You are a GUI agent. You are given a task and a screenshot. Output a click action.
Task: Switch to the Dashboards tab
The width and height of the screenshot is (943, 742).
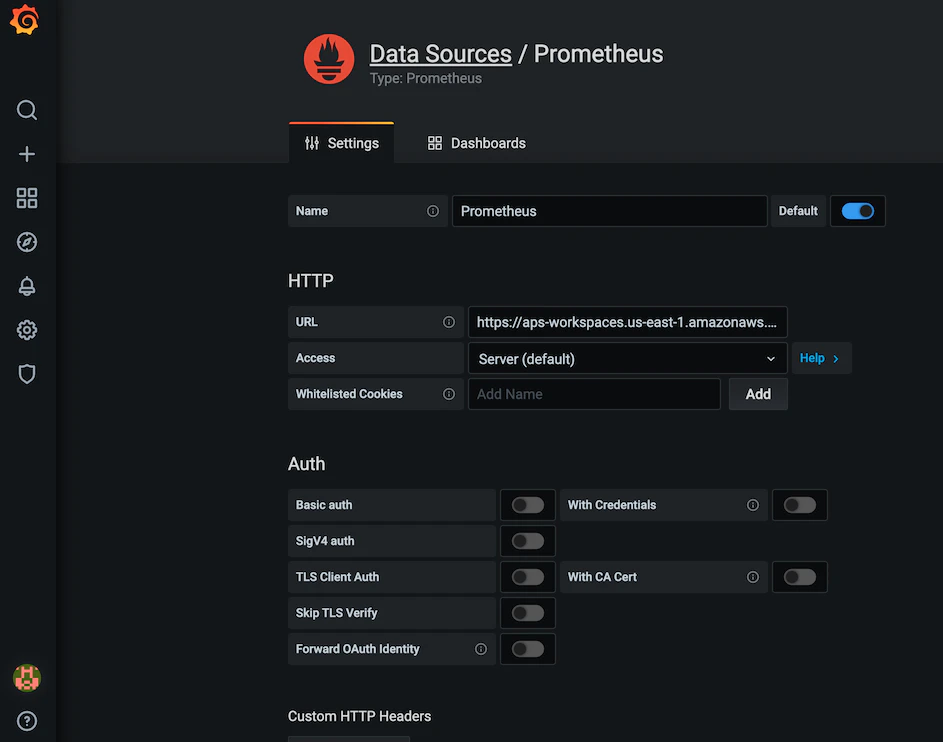476,143
